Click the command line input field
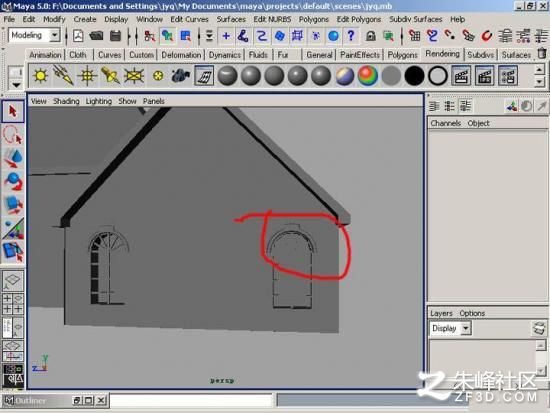 (x=191, y=400)
